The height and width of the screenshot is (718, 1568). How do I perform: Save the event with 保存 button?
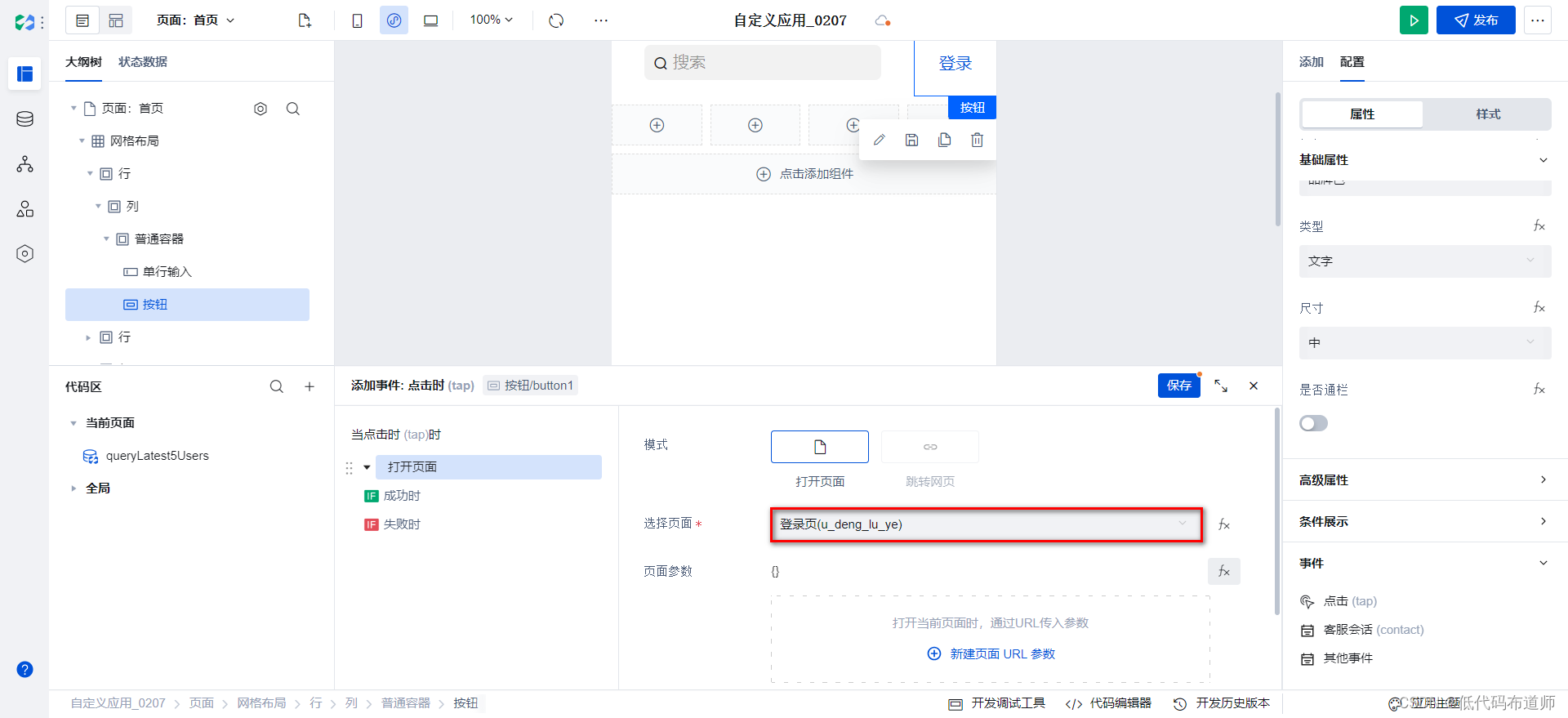(x=1178, y=386)
